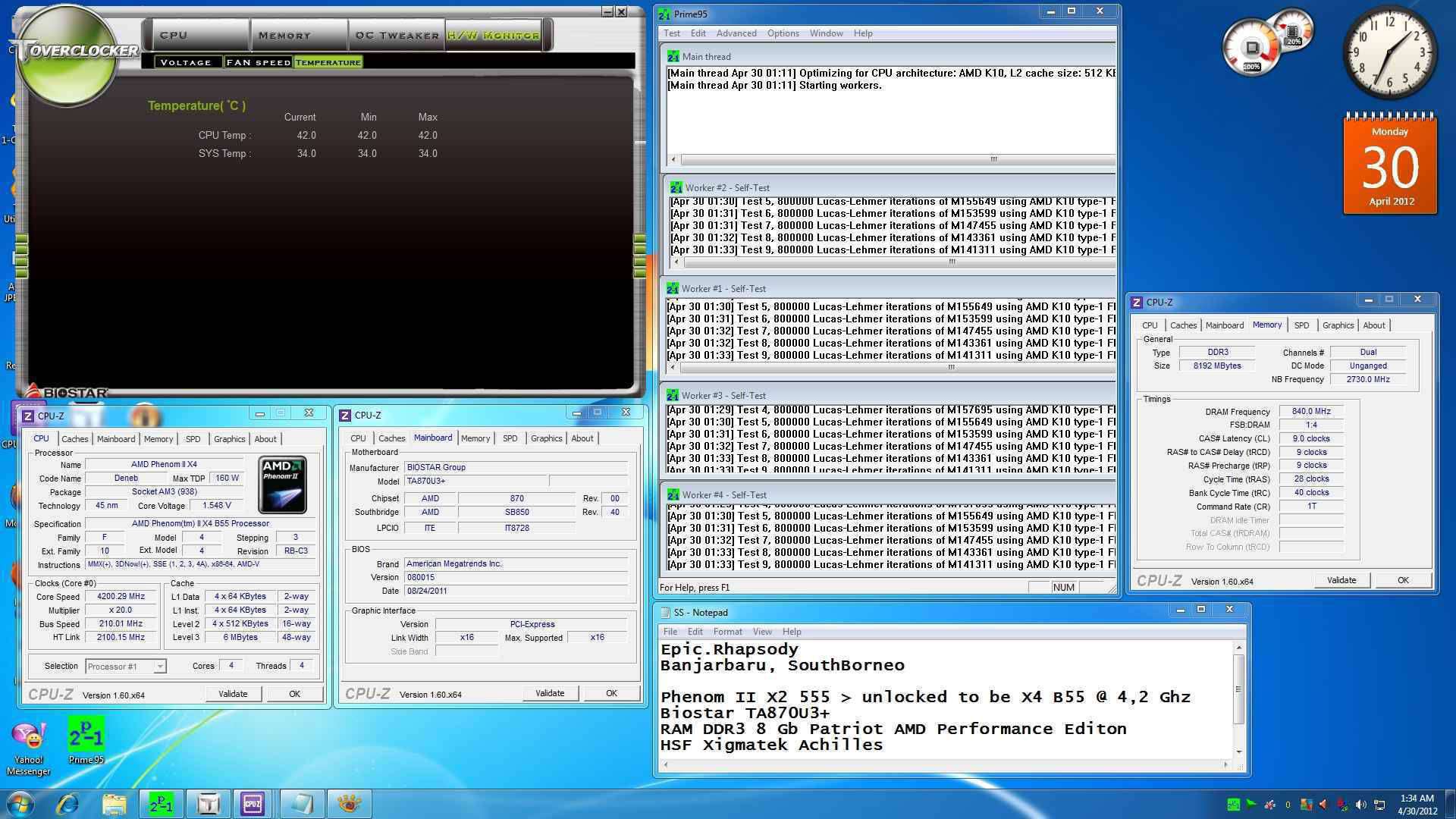The height and width of the screenshot is (819, 1456).
Task: Click the AMD Phenom II logo in CPU-Z
Action: coord(282,485)
